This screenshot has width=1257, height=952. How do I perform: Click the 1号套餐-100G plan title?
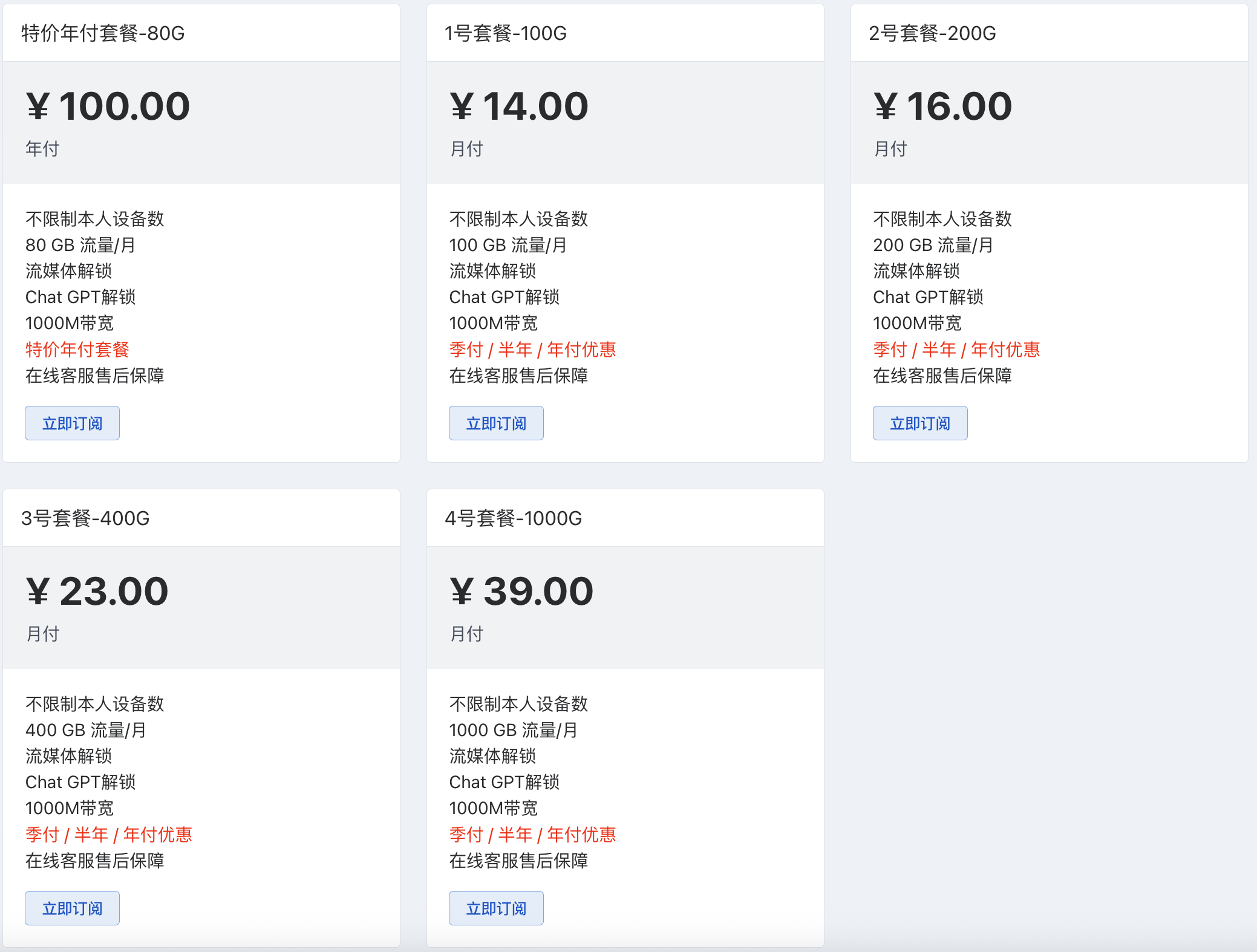506,33
